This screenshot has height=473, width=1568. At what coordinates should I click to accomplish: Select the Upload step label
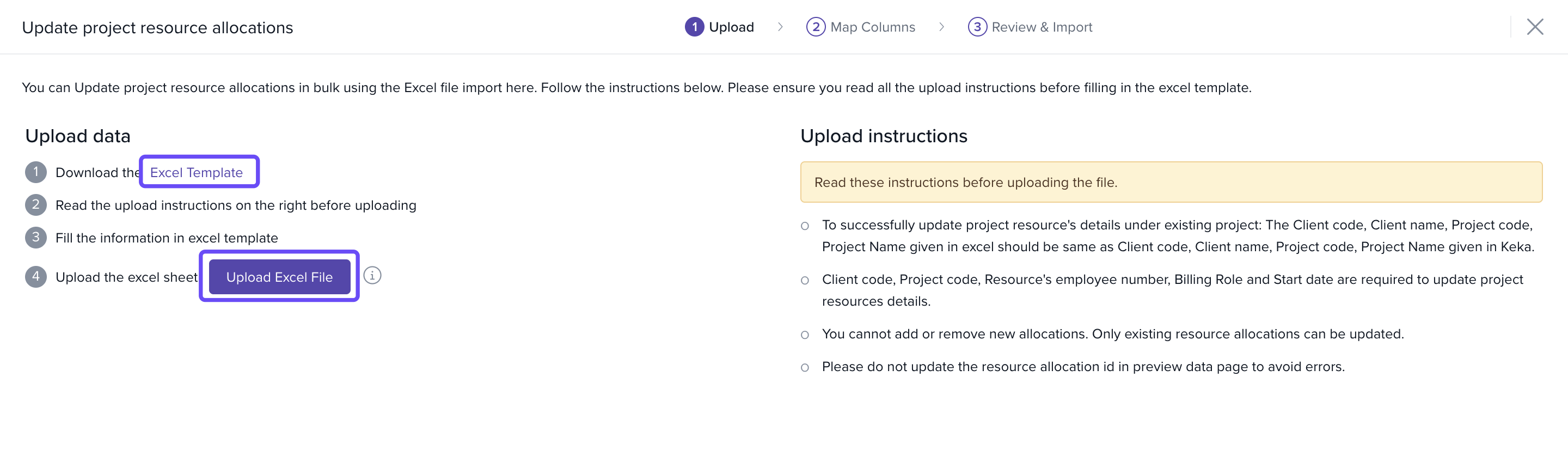coord(731,27)
